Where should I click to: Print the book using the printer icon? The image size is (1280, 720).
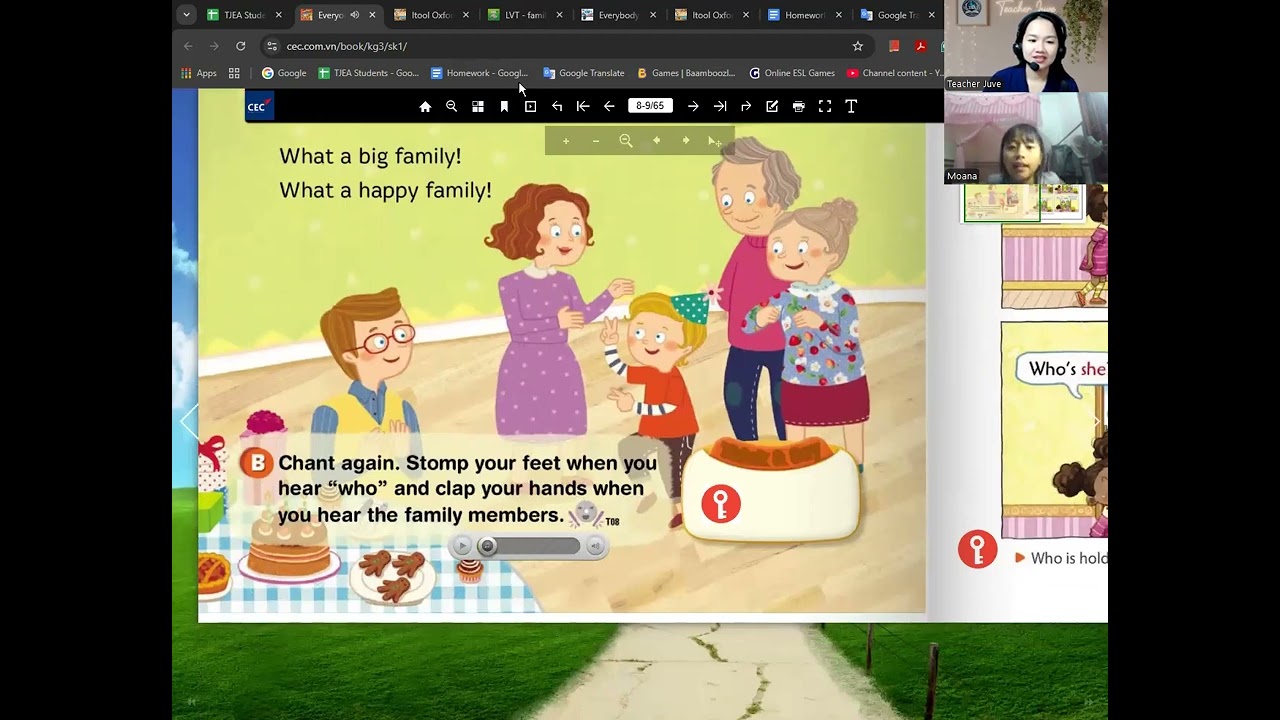point(798,106)
